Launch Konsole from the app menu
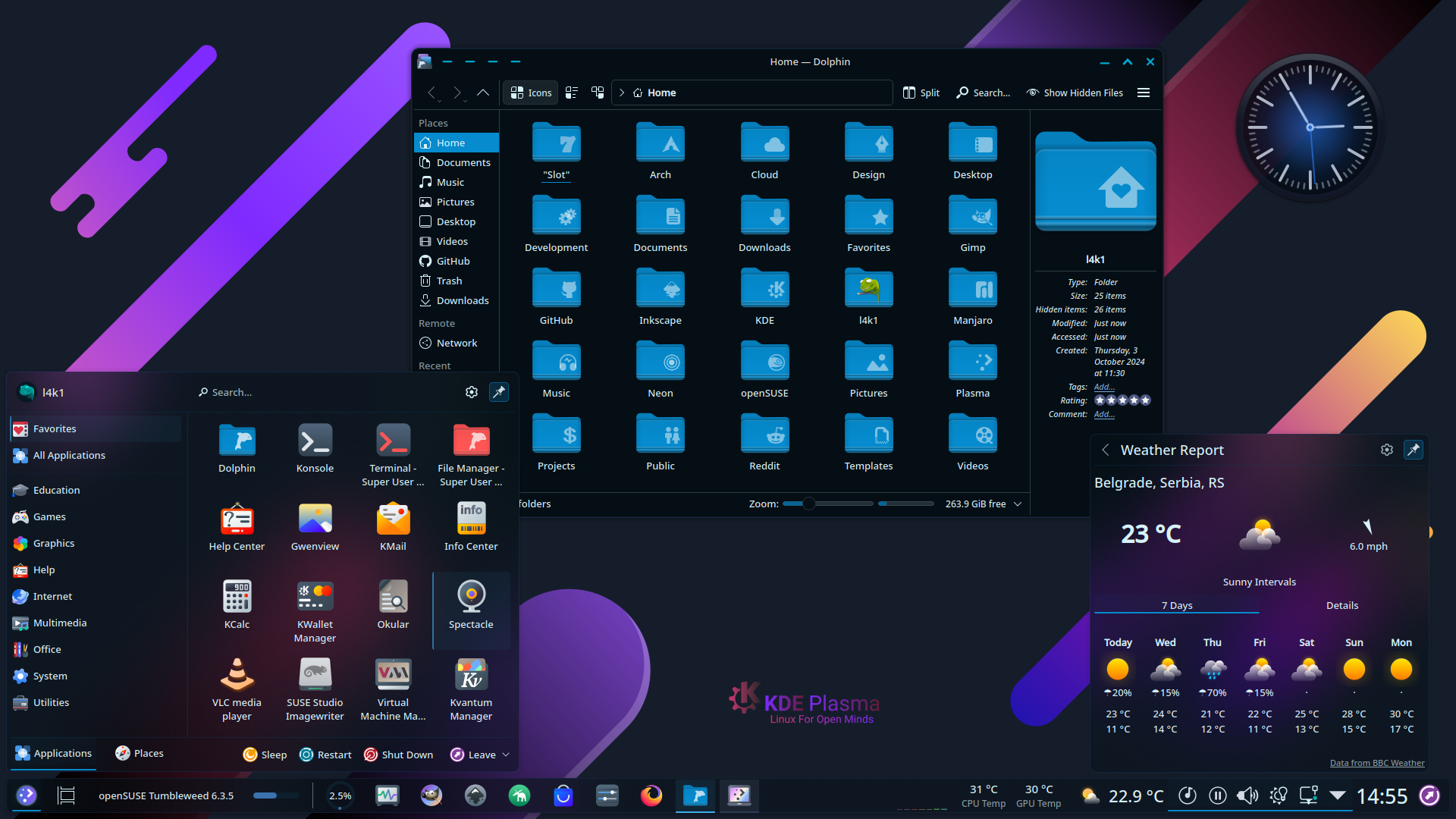 point(315,448)
